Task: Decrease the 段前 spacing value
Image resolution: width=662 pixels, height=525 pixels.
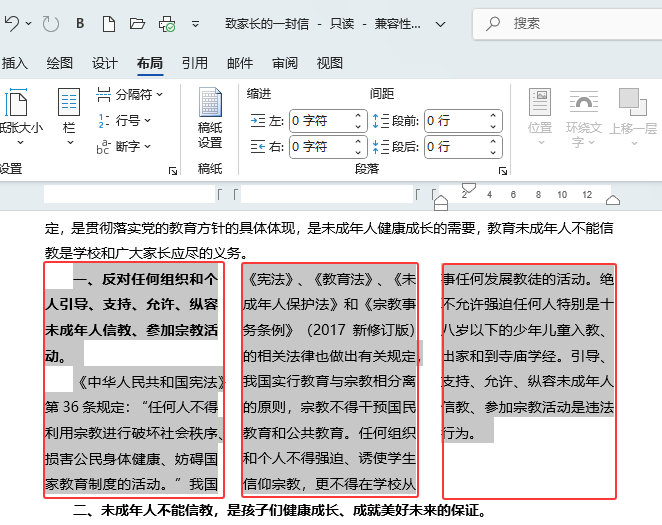Action: click(x=493, y=126)
